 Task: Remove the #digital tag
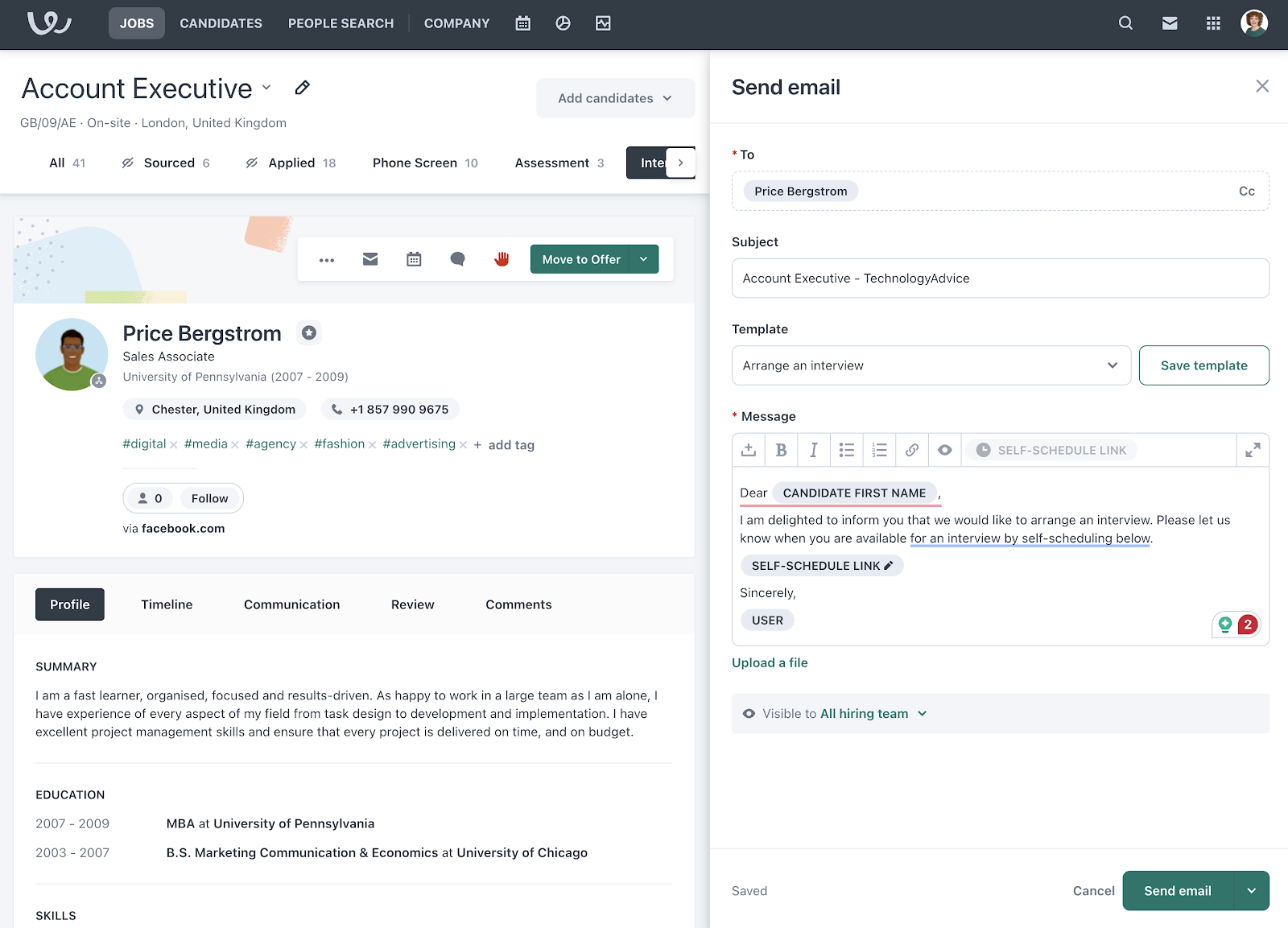174,445
